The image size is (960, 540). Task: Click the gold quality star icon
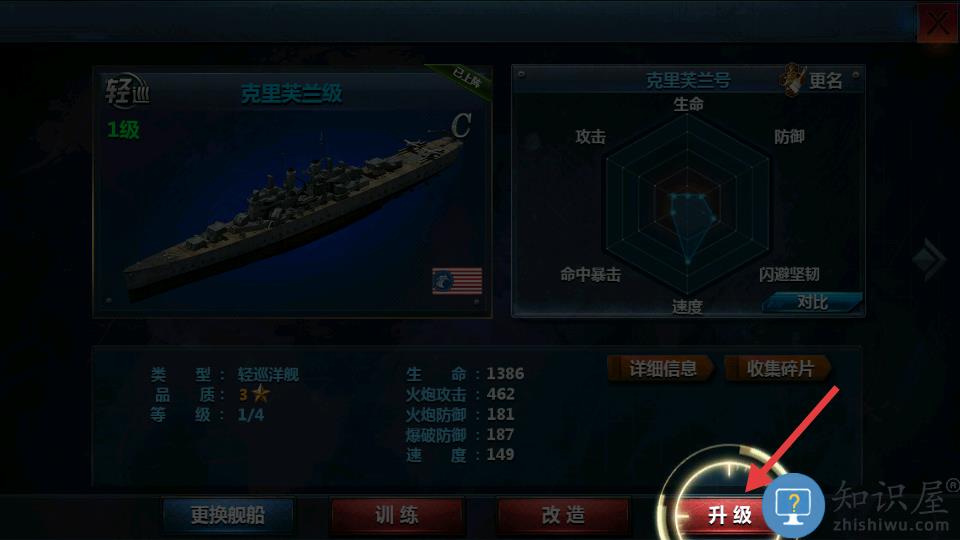261,393
